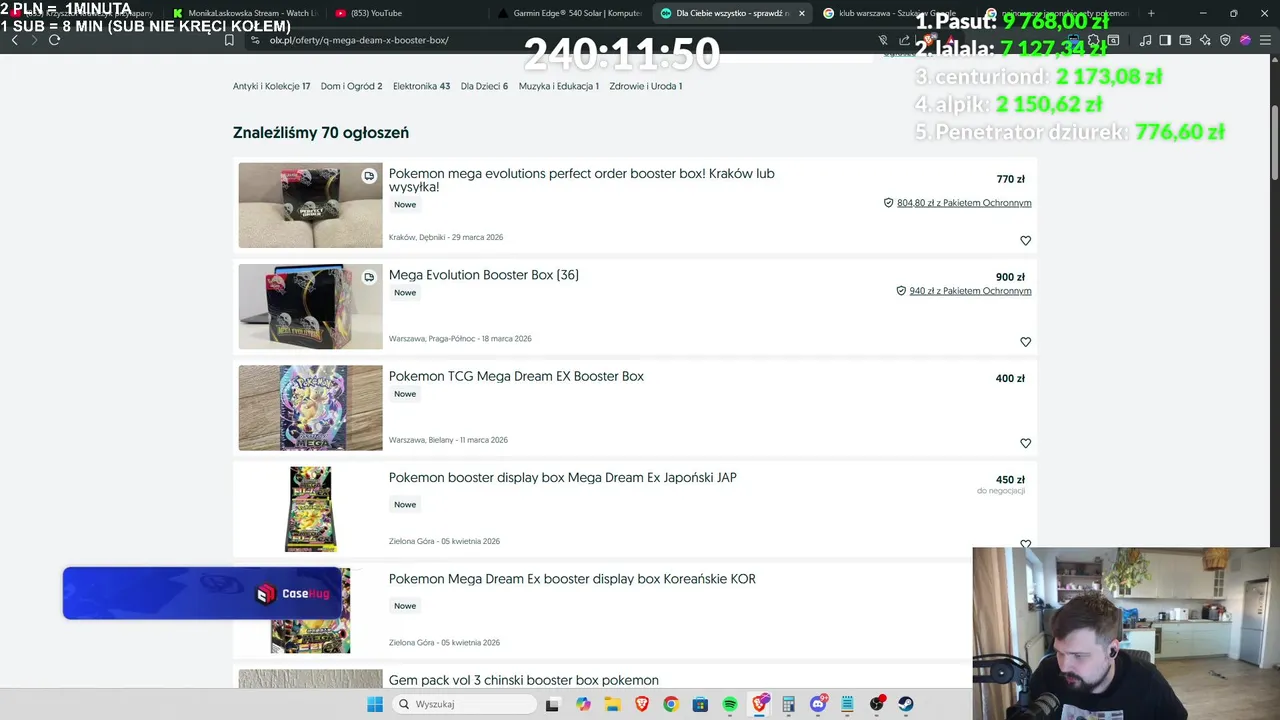This screenshot has width=1280, height=720.
Task: Click the heart on Mega Dream EX 400 zł listing
Action: pyautogui.click(x=1025, y=443)
